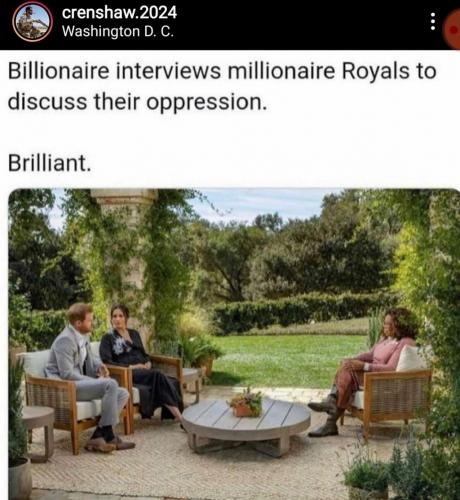Click the red circle at right edge
This screenshot has width=460, height=500.
pos(452,29)
